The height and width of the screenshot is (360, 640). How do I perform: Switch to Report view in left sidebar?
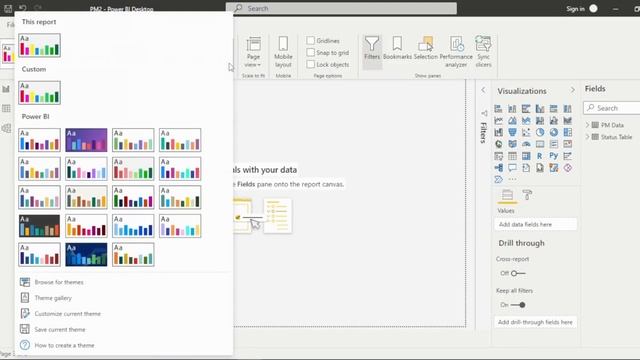click(x=6, y=89)
